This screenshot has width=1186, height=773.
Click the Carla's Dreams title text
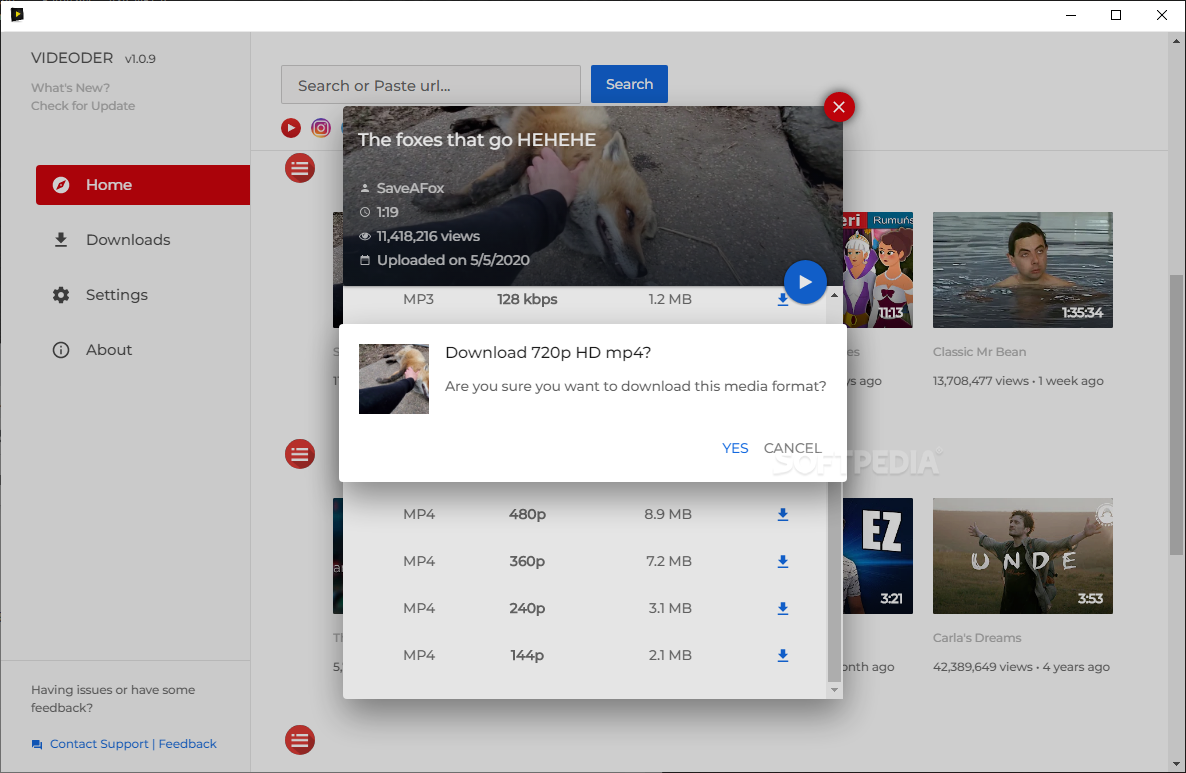977,638
